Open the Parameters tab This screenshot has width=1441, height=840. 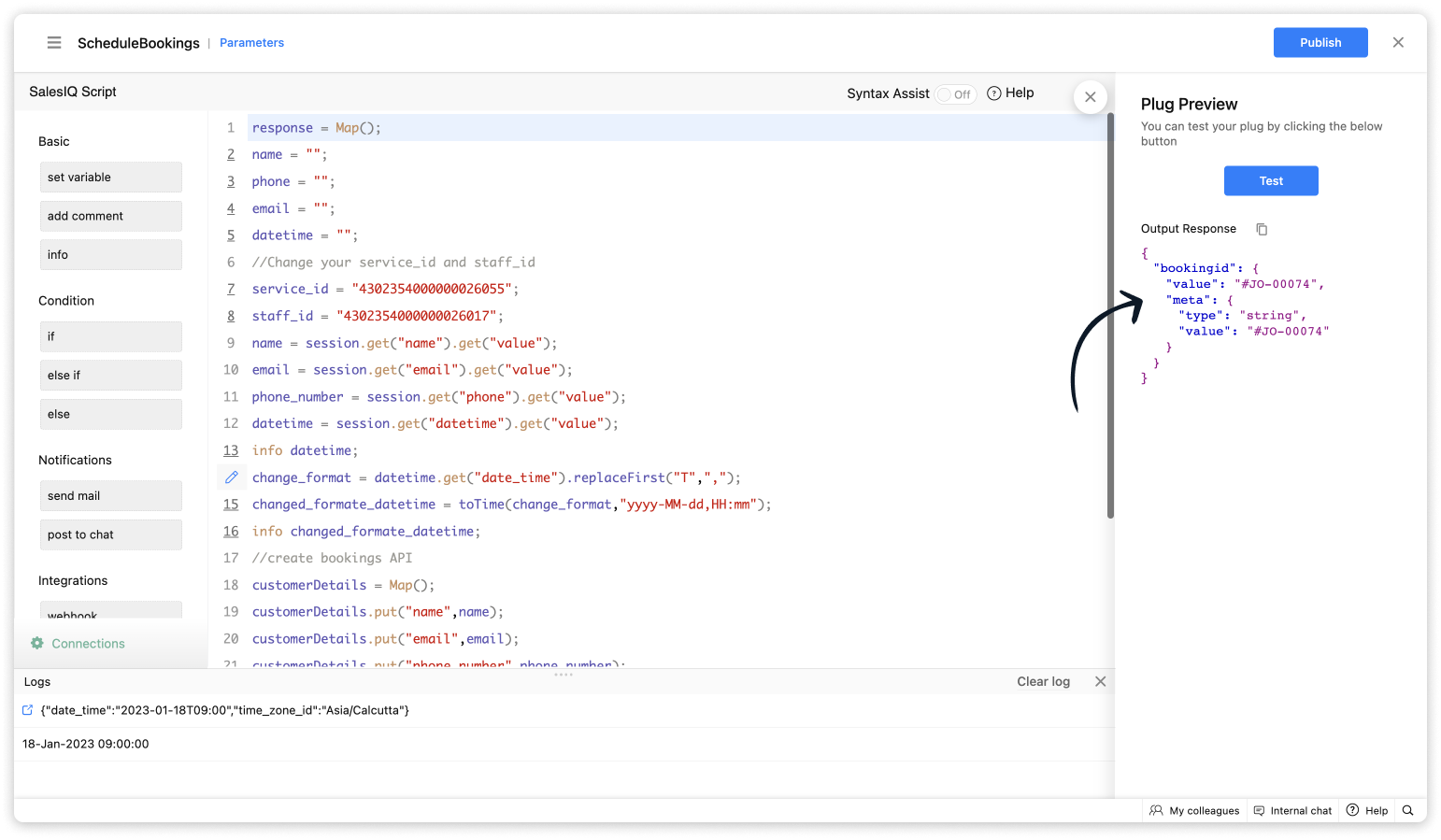point(251,43)
